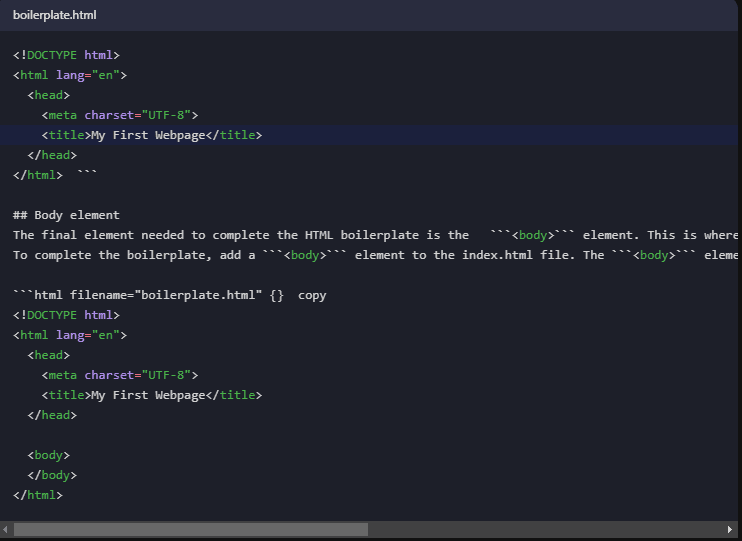Click the first <!DOCTYPE html> line
This screenshot has width=742, height=541.
coord(66,55)
